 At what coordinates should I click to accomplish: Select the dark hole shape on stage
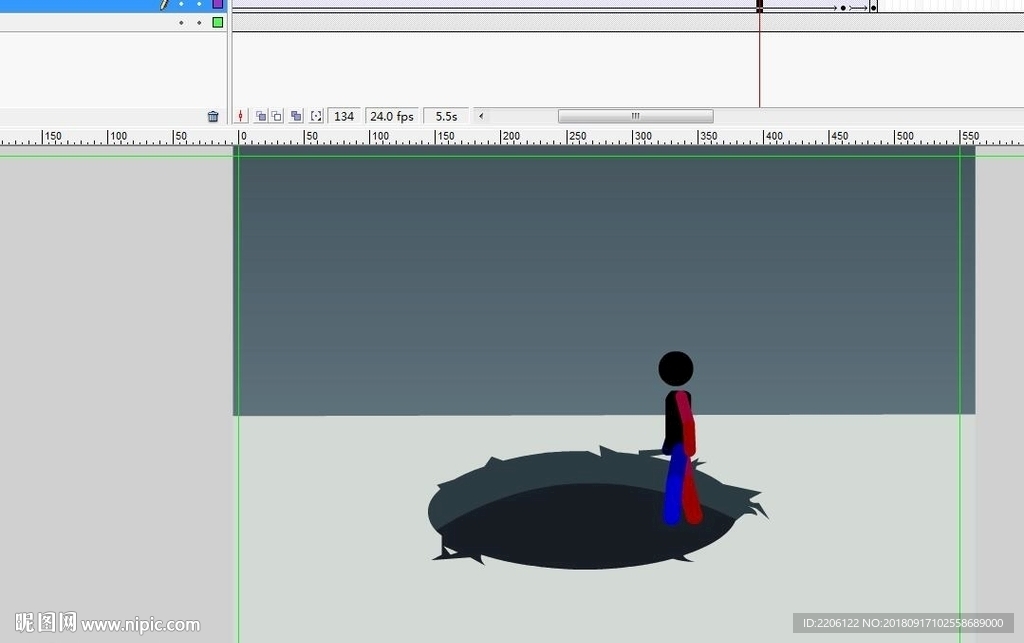(560, 520)
